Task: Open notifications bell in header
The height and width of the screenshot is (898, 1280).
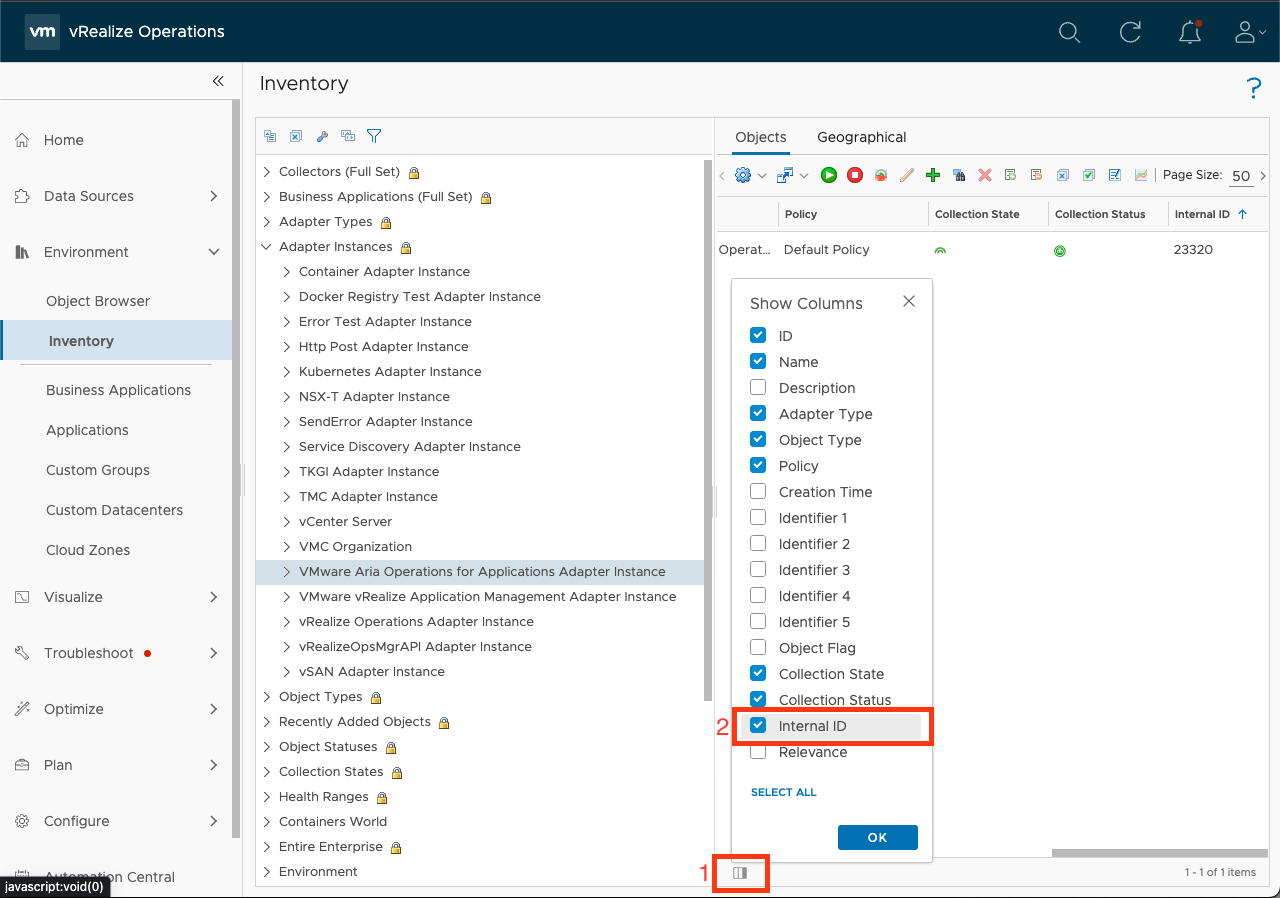Action: pos(1190,32)
